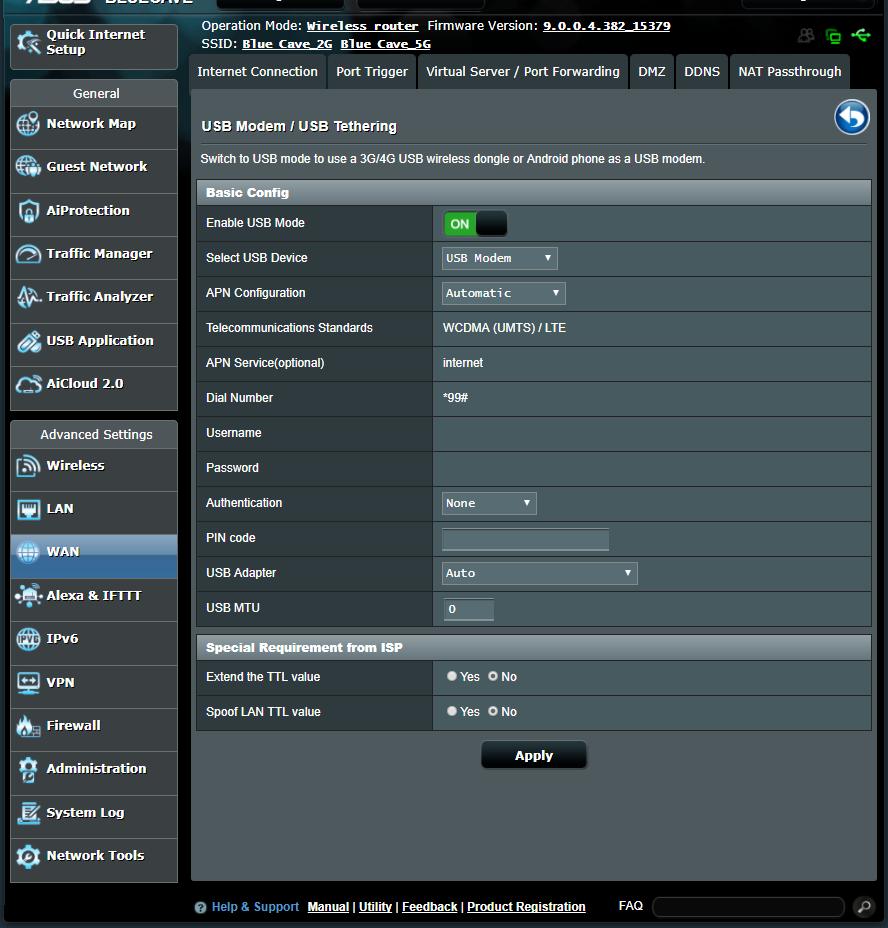Click the Apply button

(534, 755)
